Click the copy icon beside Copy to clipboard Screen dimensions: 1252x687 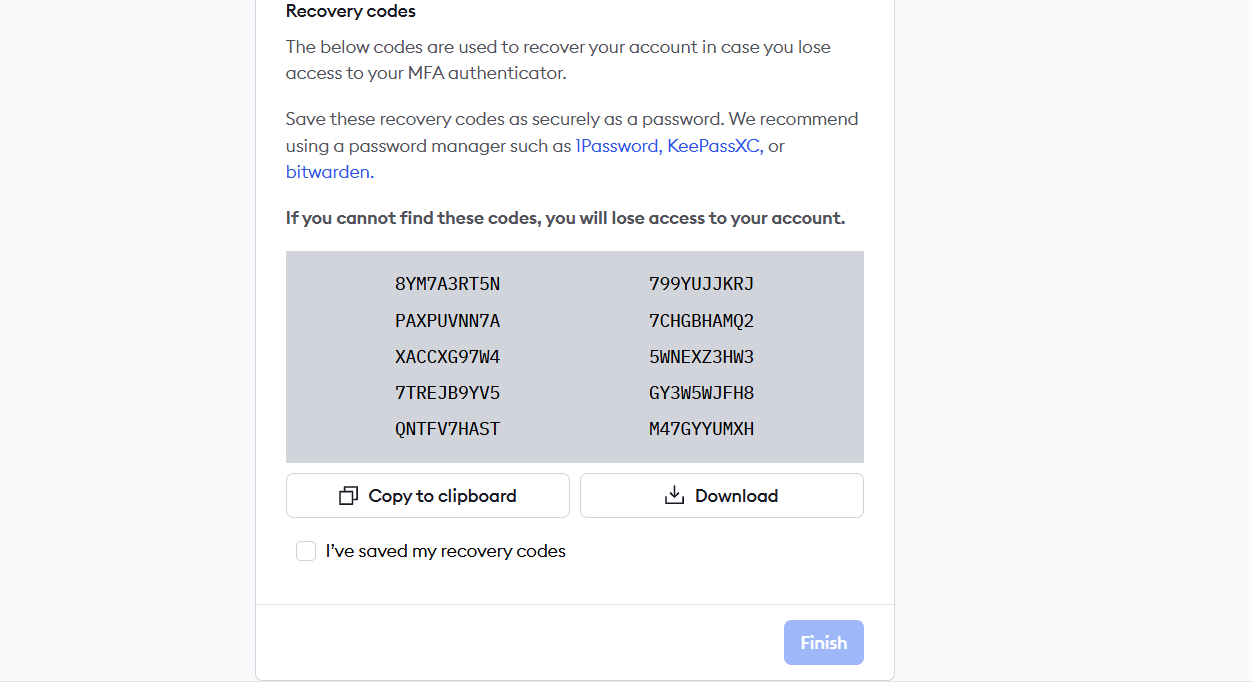click(x=348, y=496)
